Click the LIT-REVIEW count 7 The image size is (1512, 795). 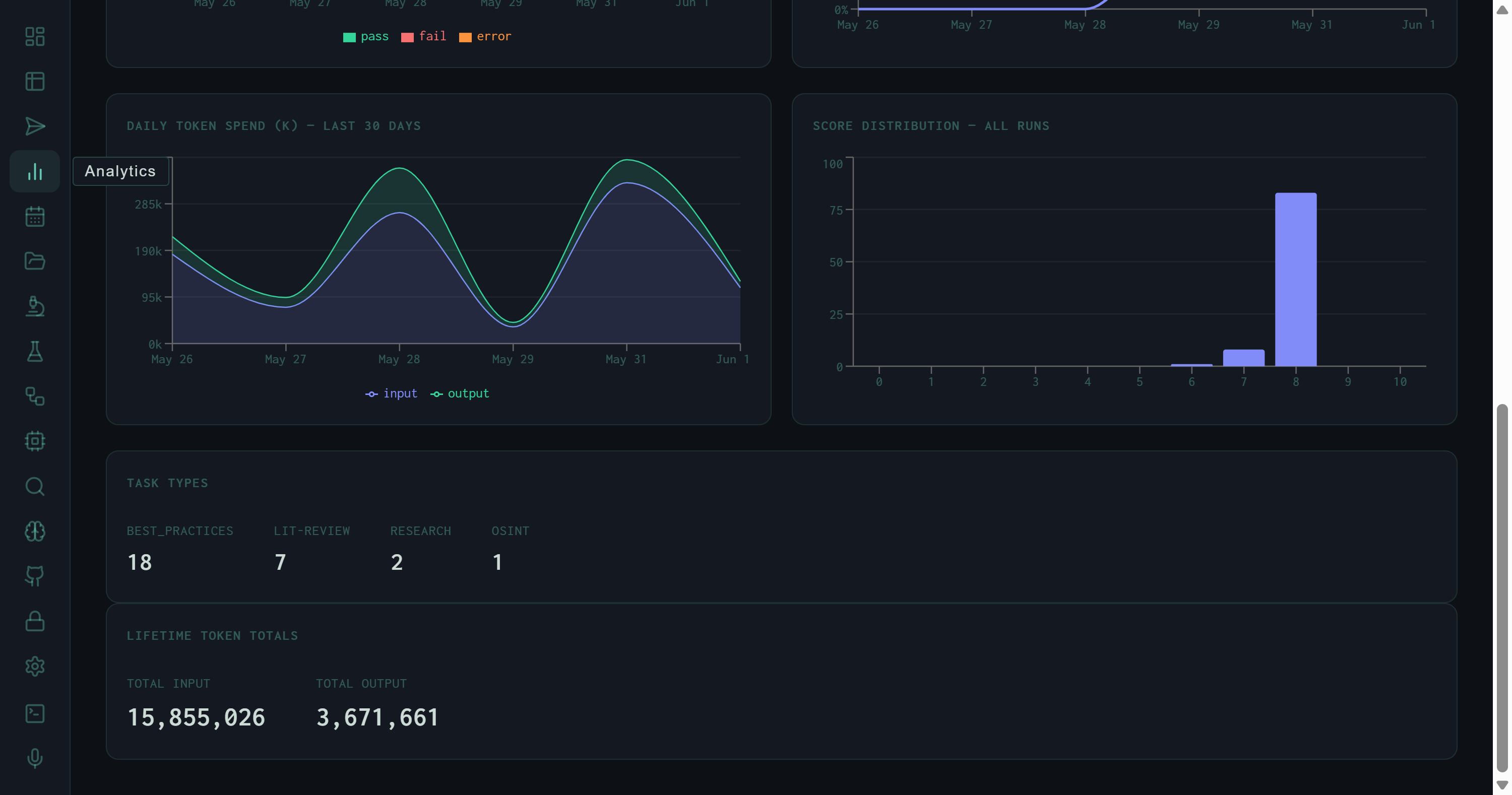281,563
